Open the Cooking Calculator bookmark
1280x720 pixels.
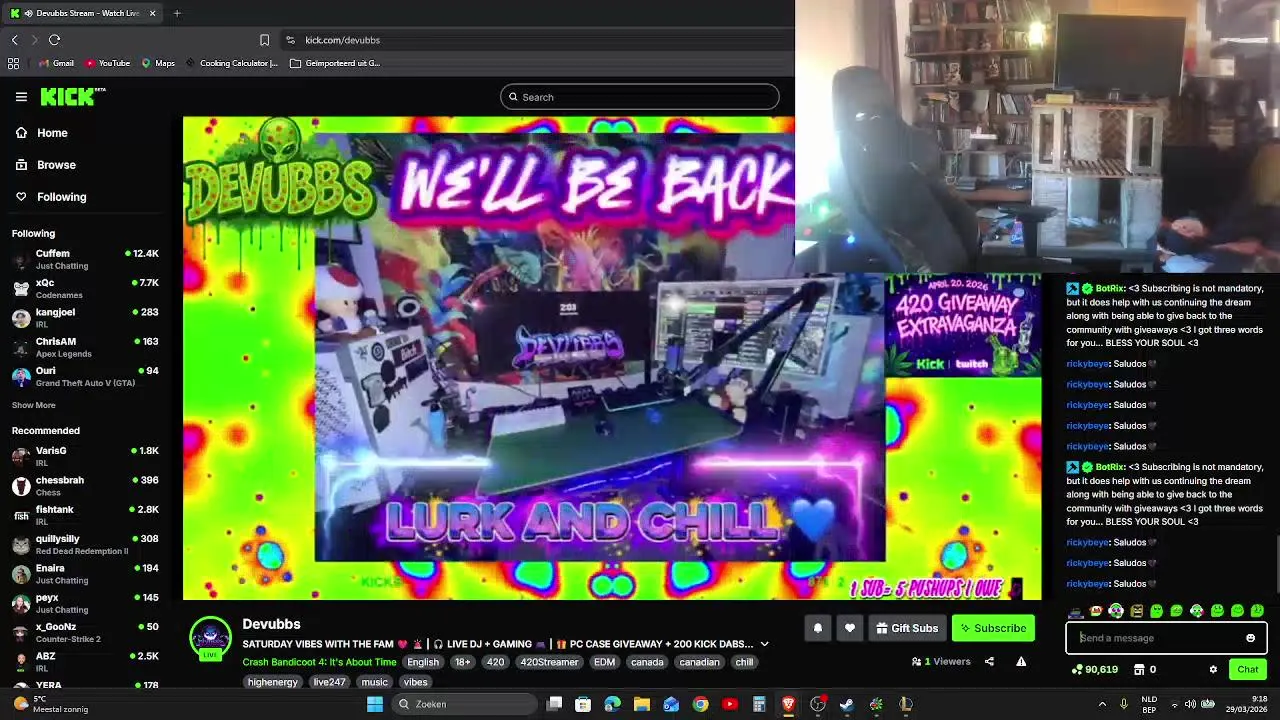pos(232,63)
